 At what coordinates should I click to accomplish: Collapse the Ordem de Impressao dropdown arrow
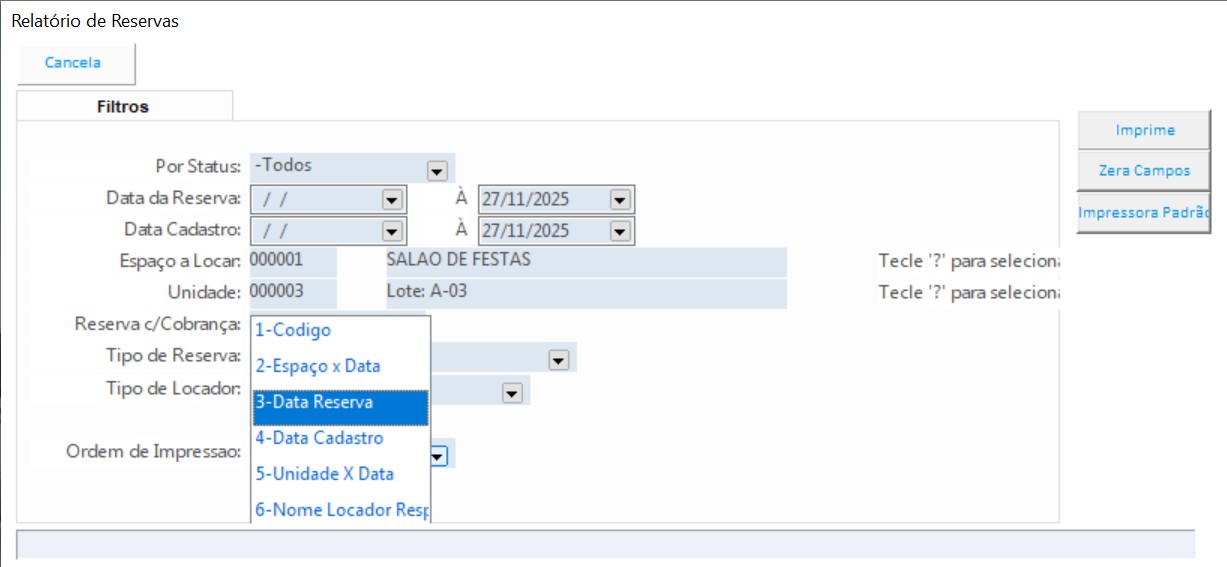438,455
